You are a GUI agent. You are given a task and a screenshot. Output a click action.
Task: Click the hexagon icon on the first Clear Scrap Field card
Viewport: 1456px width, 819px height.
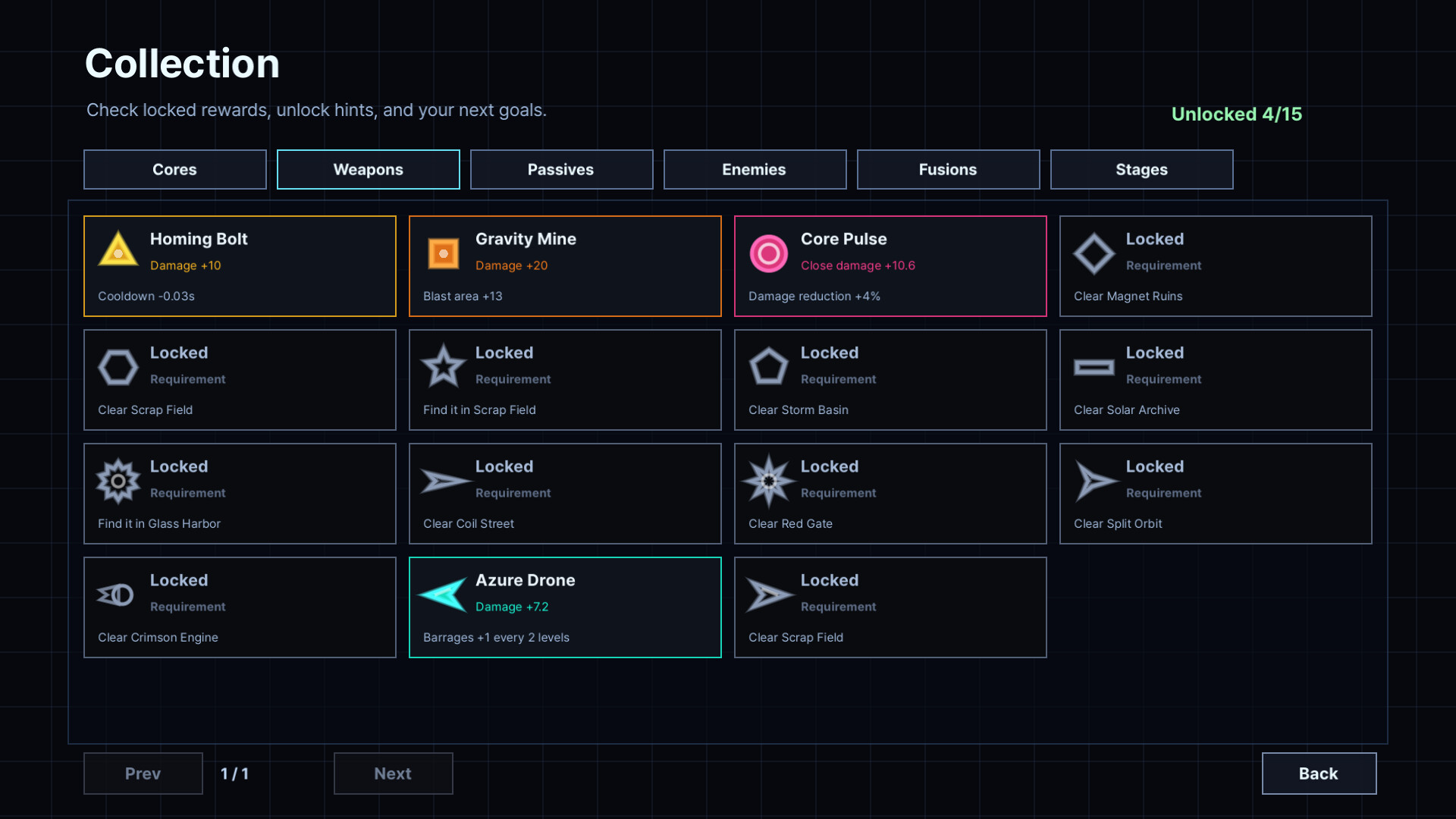(118, 367)
